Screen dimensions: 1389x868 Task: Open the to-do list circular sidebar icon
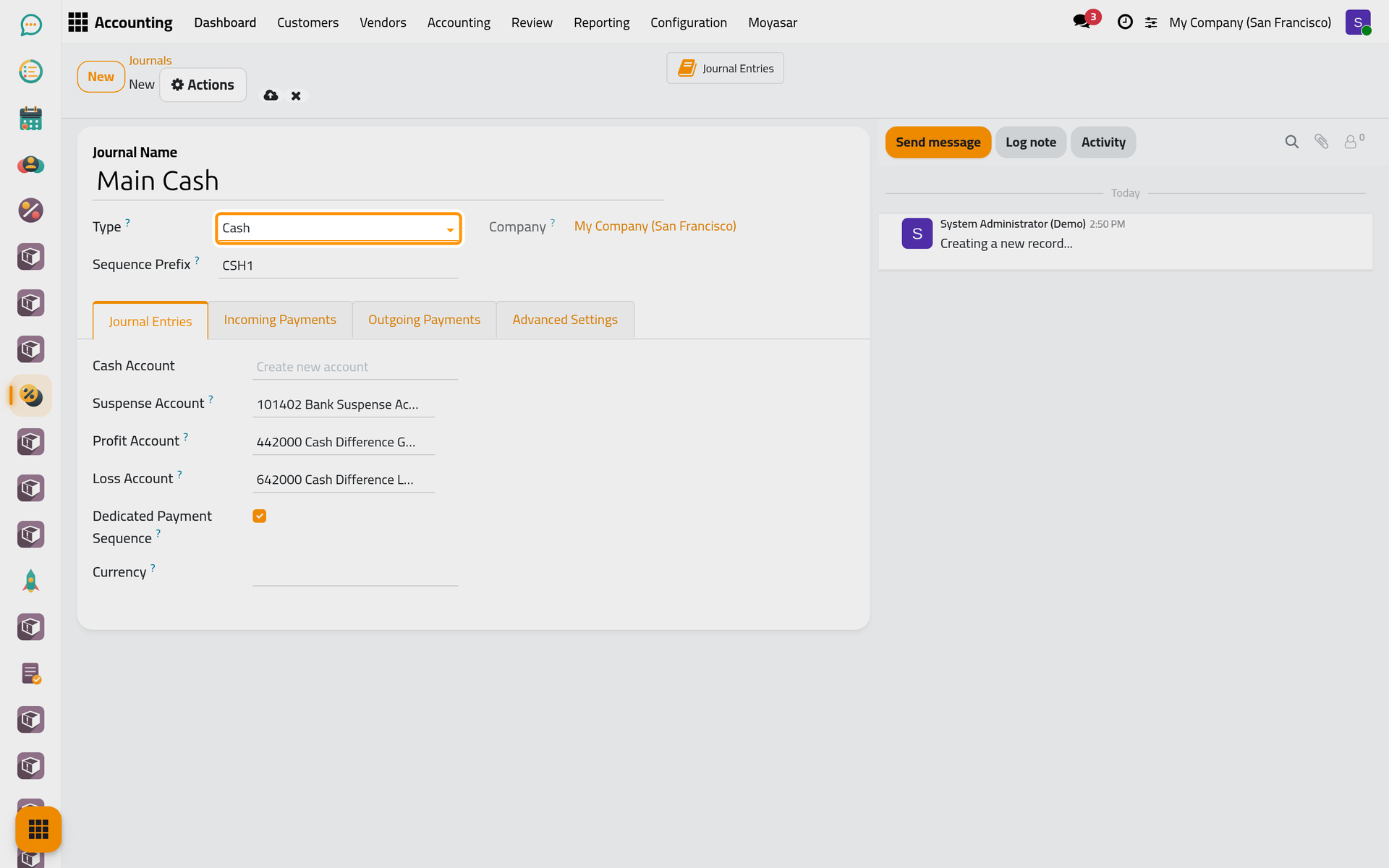click(30, 72)
